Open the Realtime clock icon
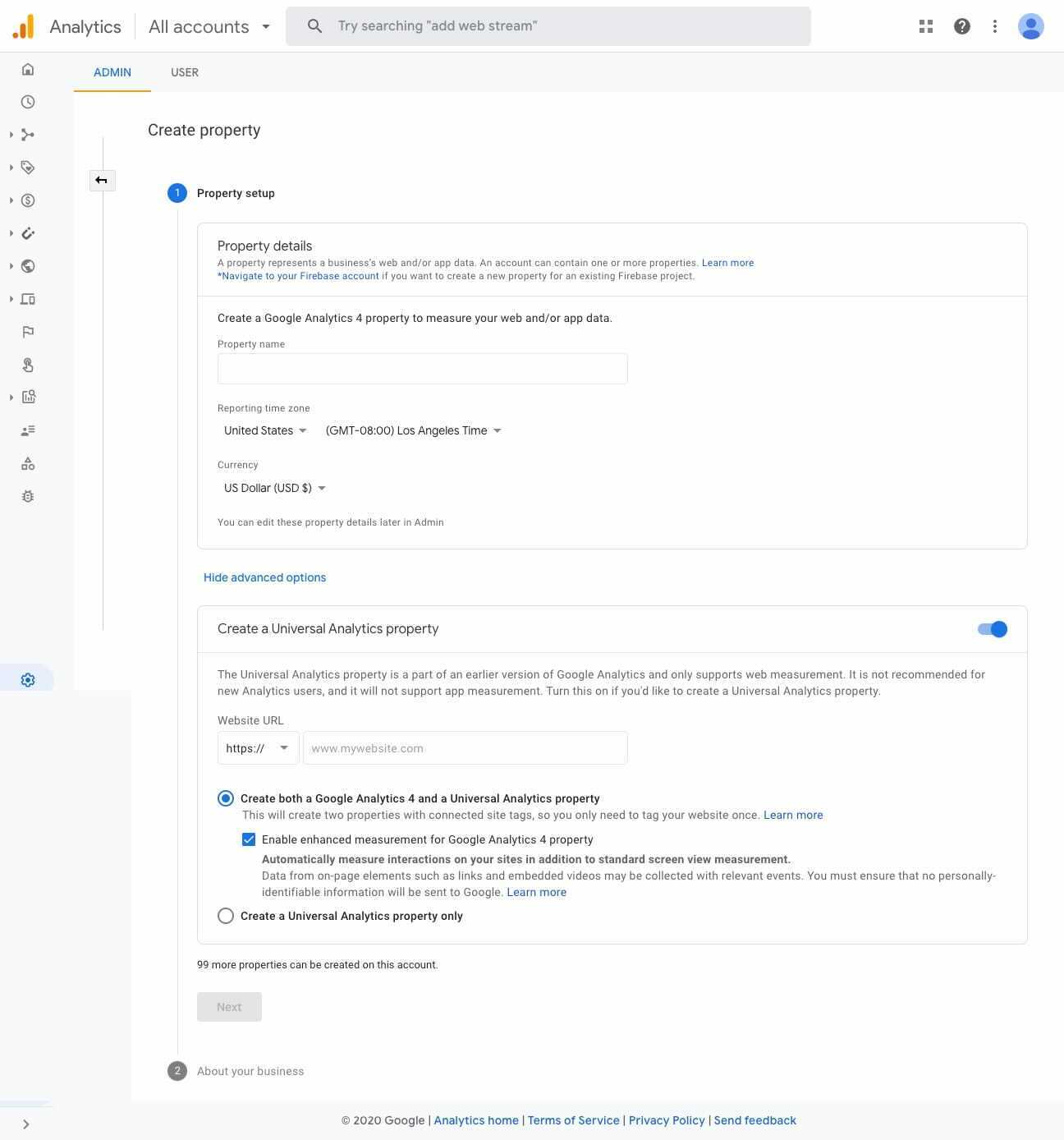This screenshot has width=1064, height=1140. [28, 102]
